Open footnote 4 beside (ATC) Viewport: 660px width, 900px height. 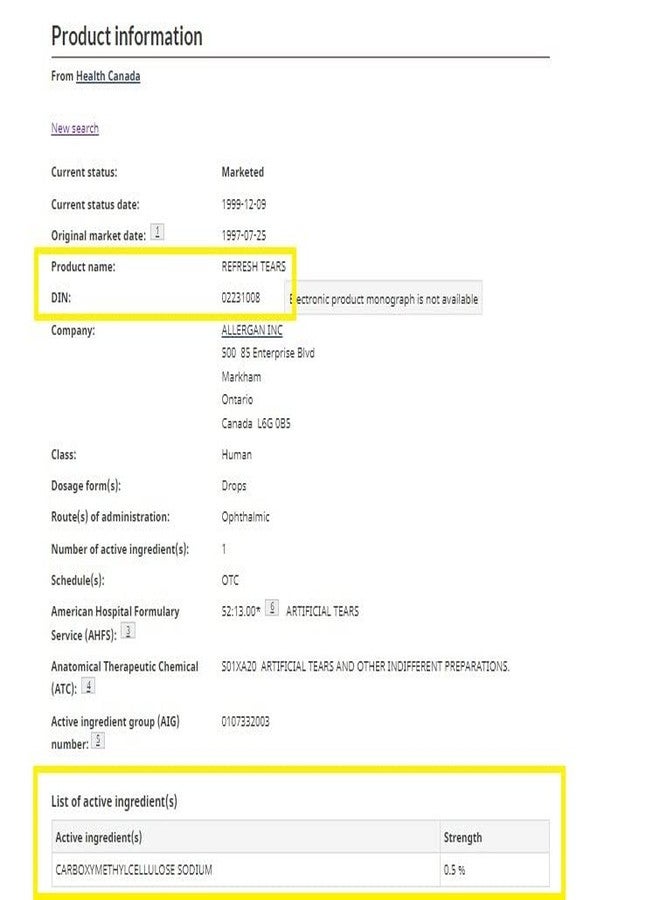tap(88, 685)
